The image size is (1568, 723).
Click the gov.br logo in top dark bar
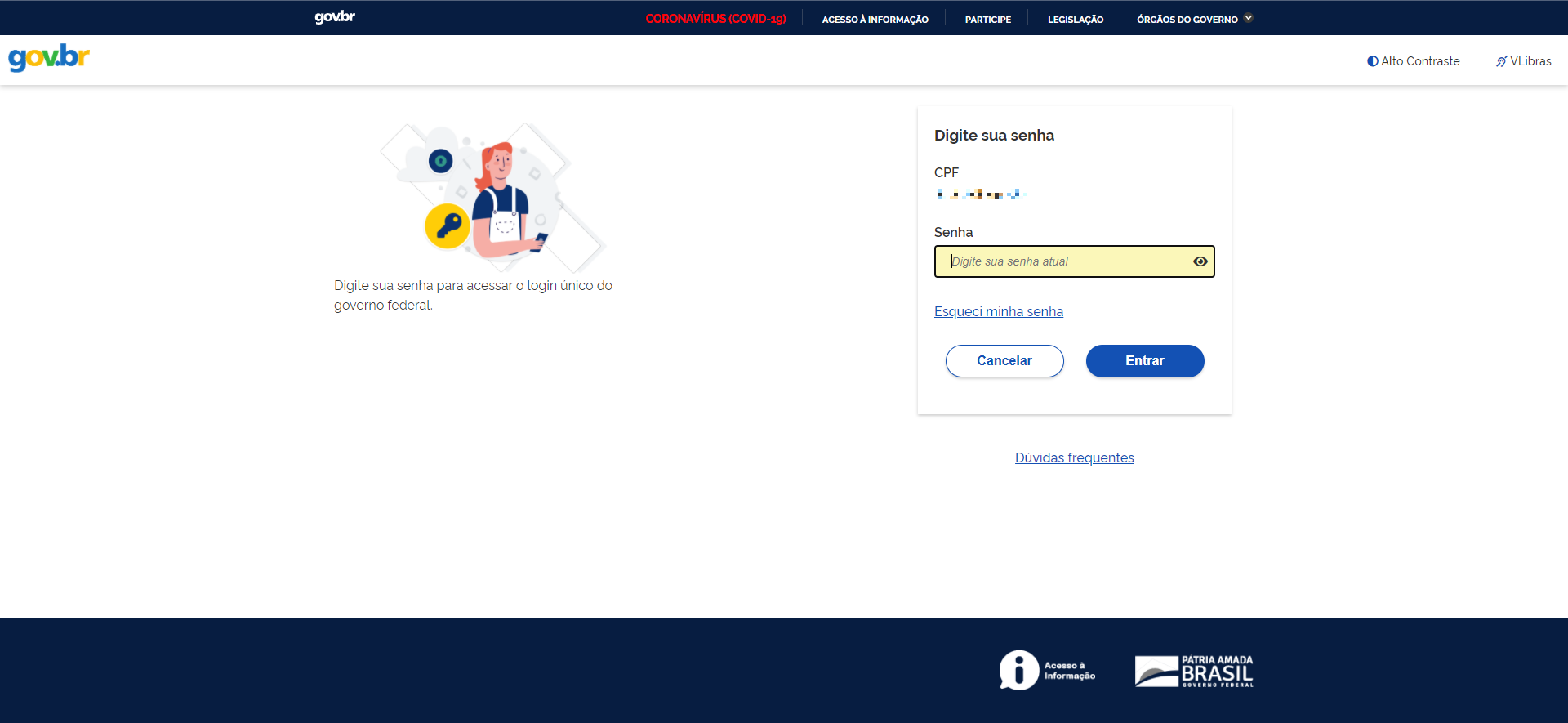pos(335,17)
